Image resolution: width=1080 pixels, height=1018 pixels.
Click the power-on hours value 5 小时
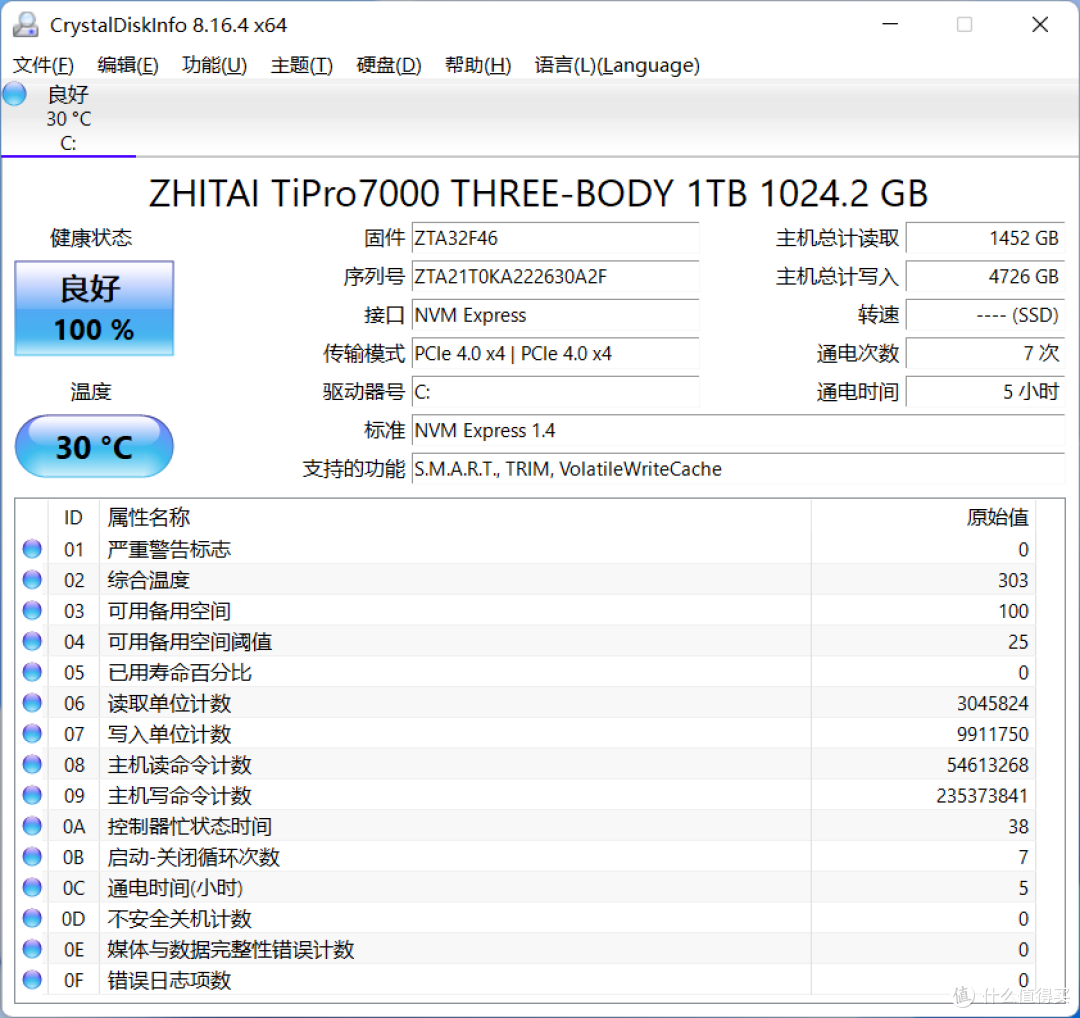(986, 393)
